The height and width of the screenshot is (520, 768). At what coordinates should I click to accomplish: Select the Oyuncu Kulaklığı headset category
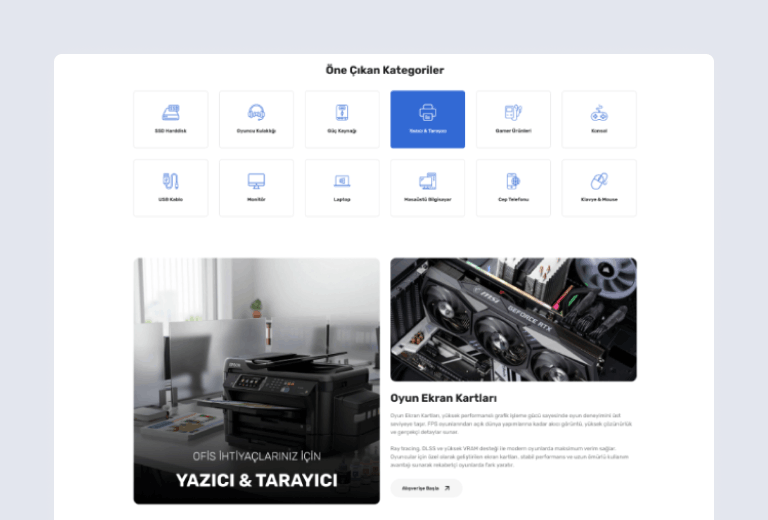256,119
